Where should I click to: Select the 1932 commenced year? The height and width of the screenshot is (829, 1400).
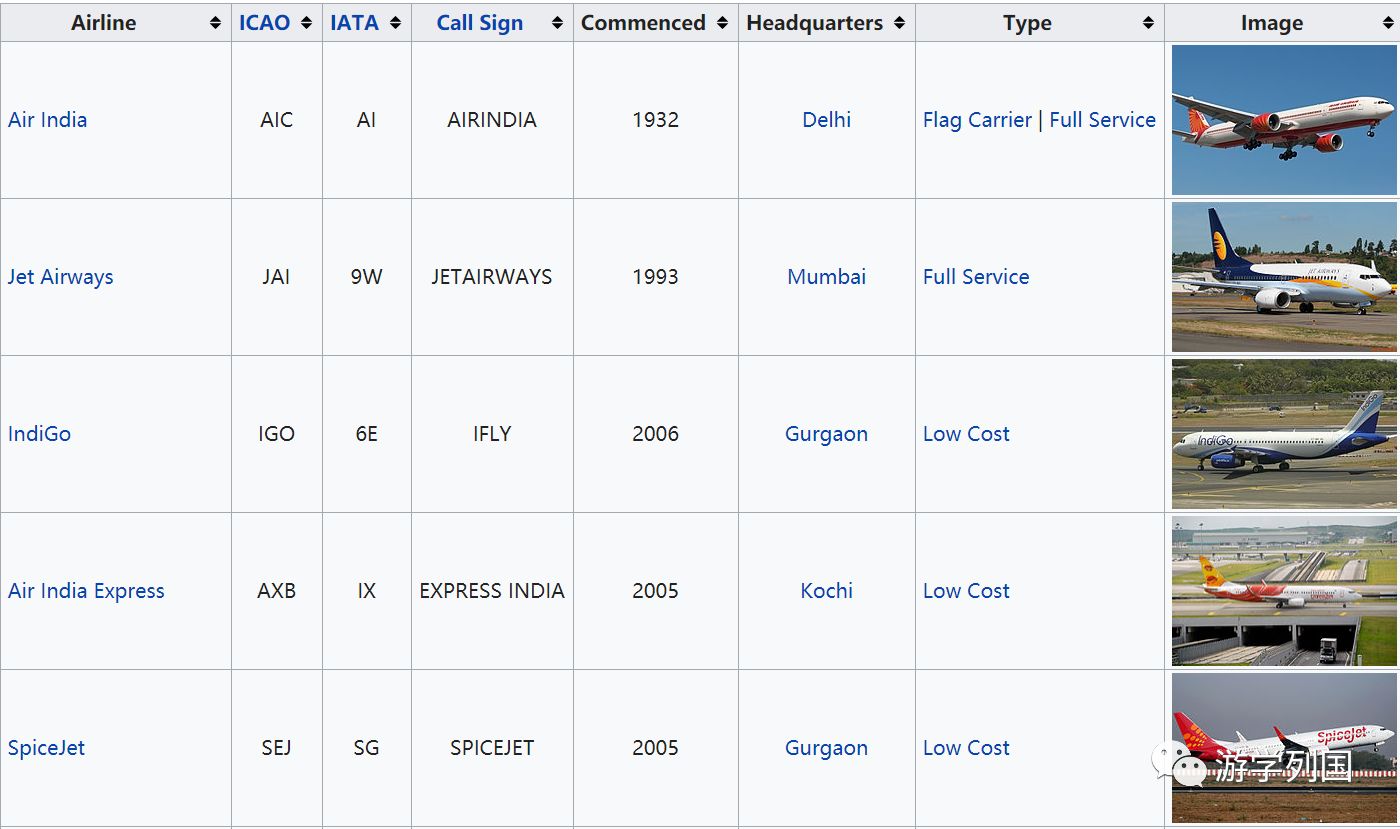click(x=655, y=120)
